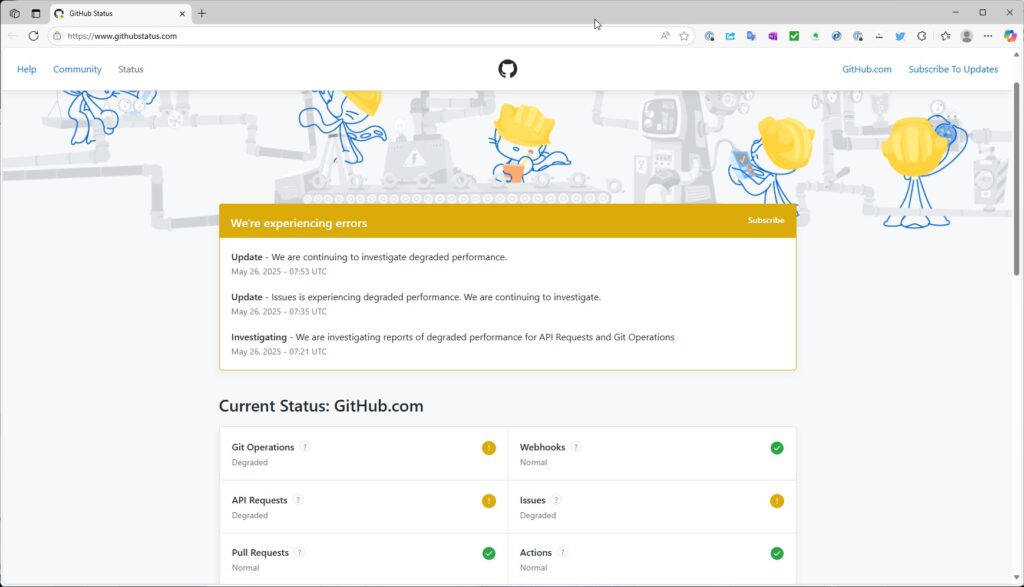
Task: Click Git Operations degraded warning icon
Action: tap(488, 448)
